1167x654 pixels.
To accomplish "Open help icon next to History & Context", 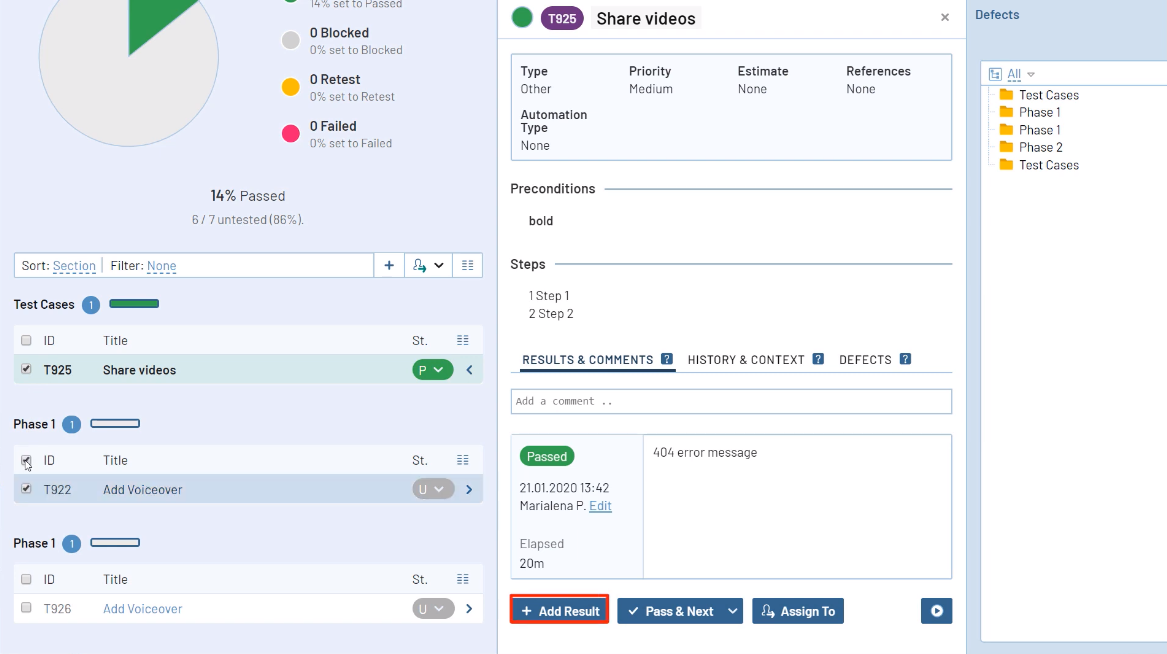I will (x=818, y=359).
